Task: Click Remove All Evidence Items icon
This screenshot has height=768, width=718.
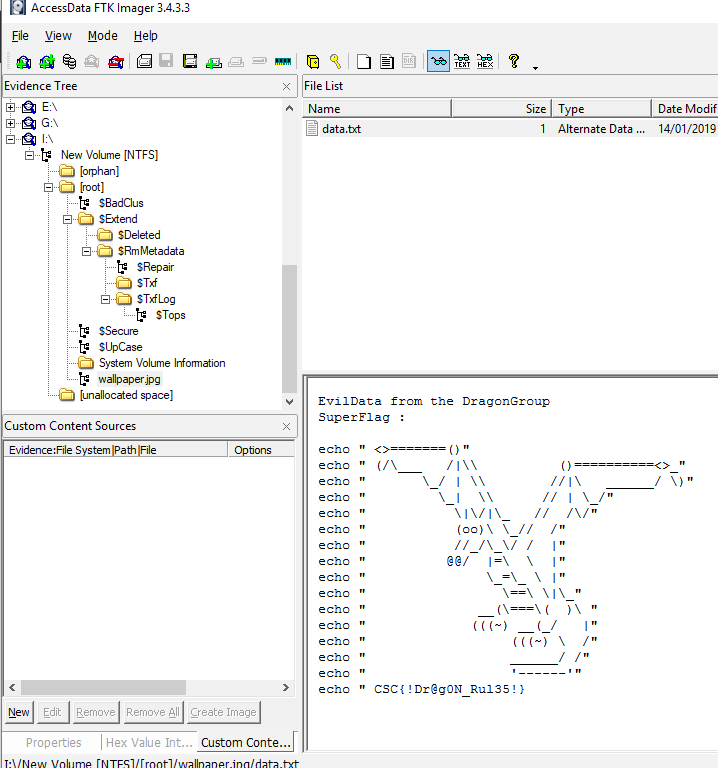Action: [x=116, y=62]
